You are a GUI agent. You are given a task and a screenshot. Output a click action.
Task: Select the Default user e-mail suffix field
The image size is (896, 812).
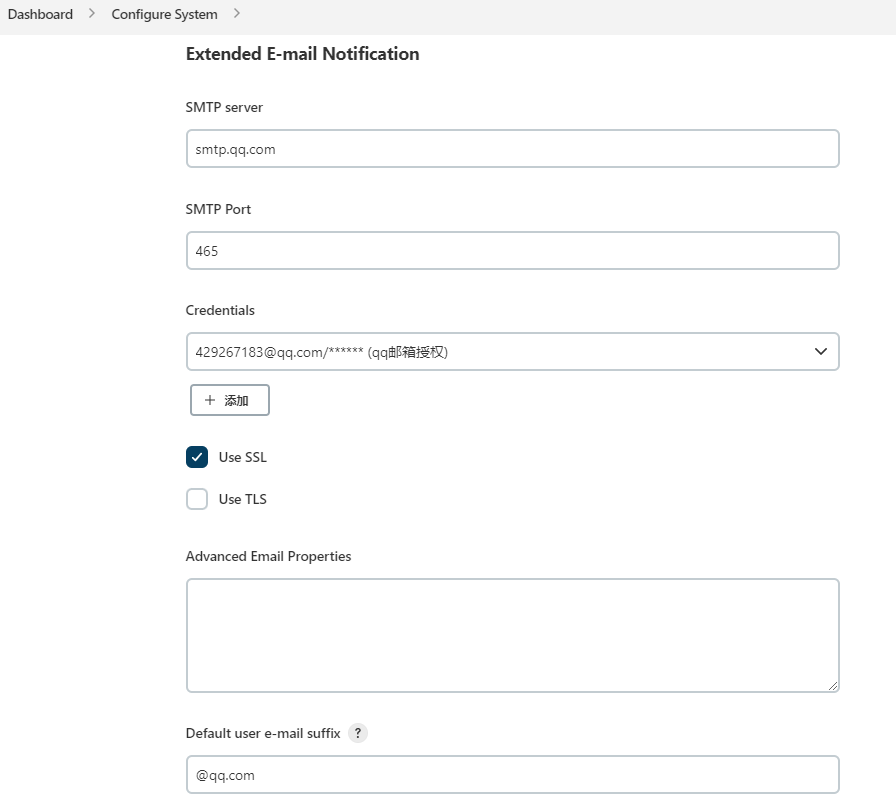click(512, 775)
